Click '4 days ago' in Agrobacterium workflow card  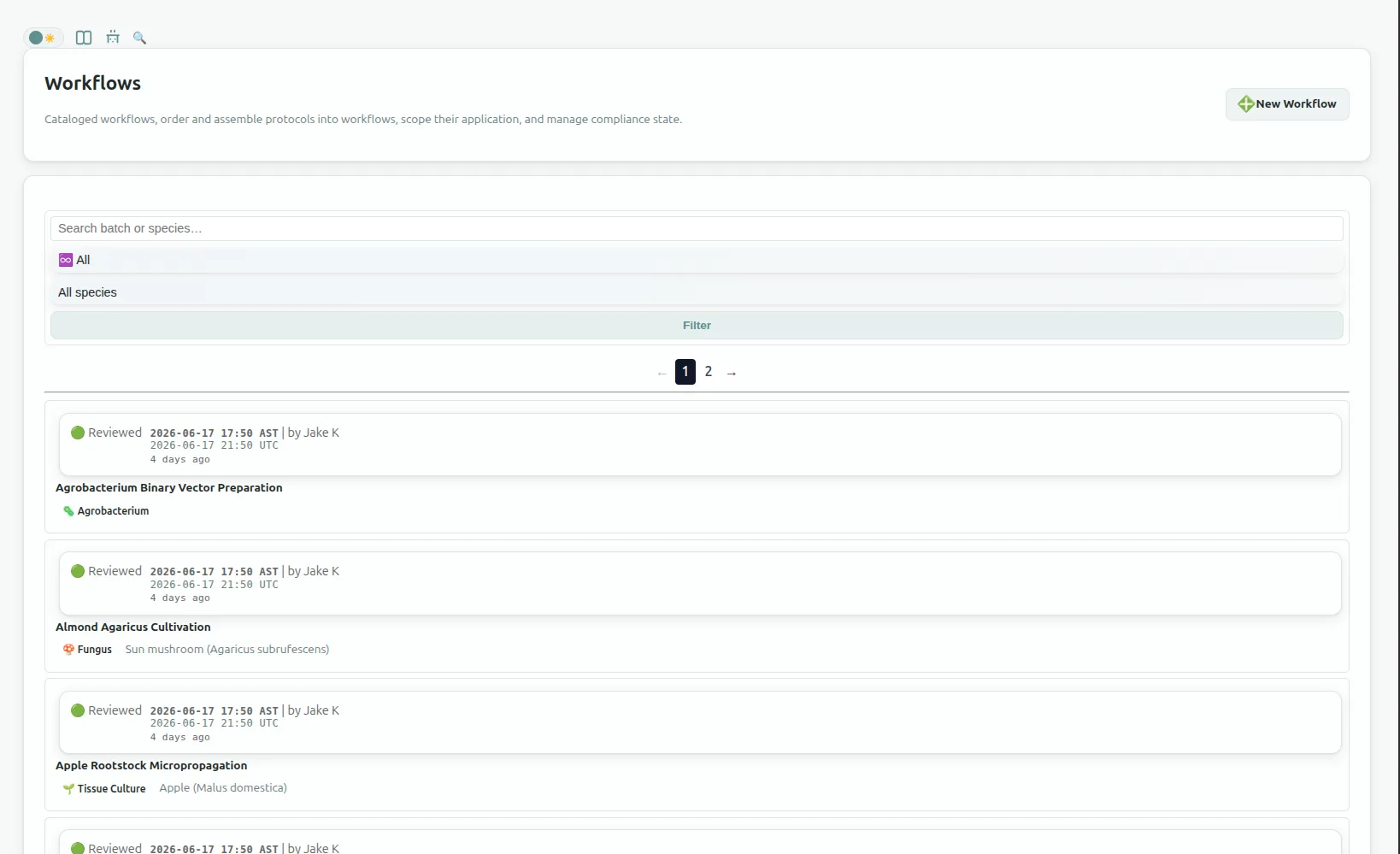pyautogui.click(x=180, y=460)
